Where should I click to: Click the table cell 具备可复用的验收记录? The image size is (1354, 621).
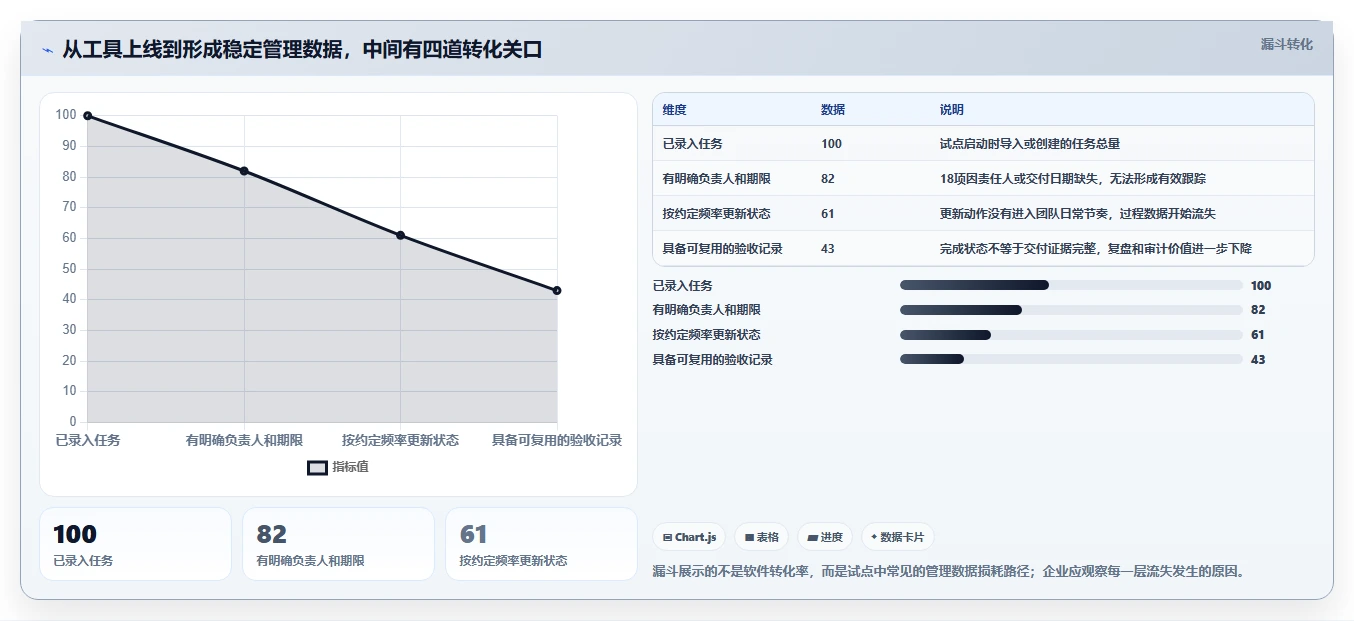(722, 249)
